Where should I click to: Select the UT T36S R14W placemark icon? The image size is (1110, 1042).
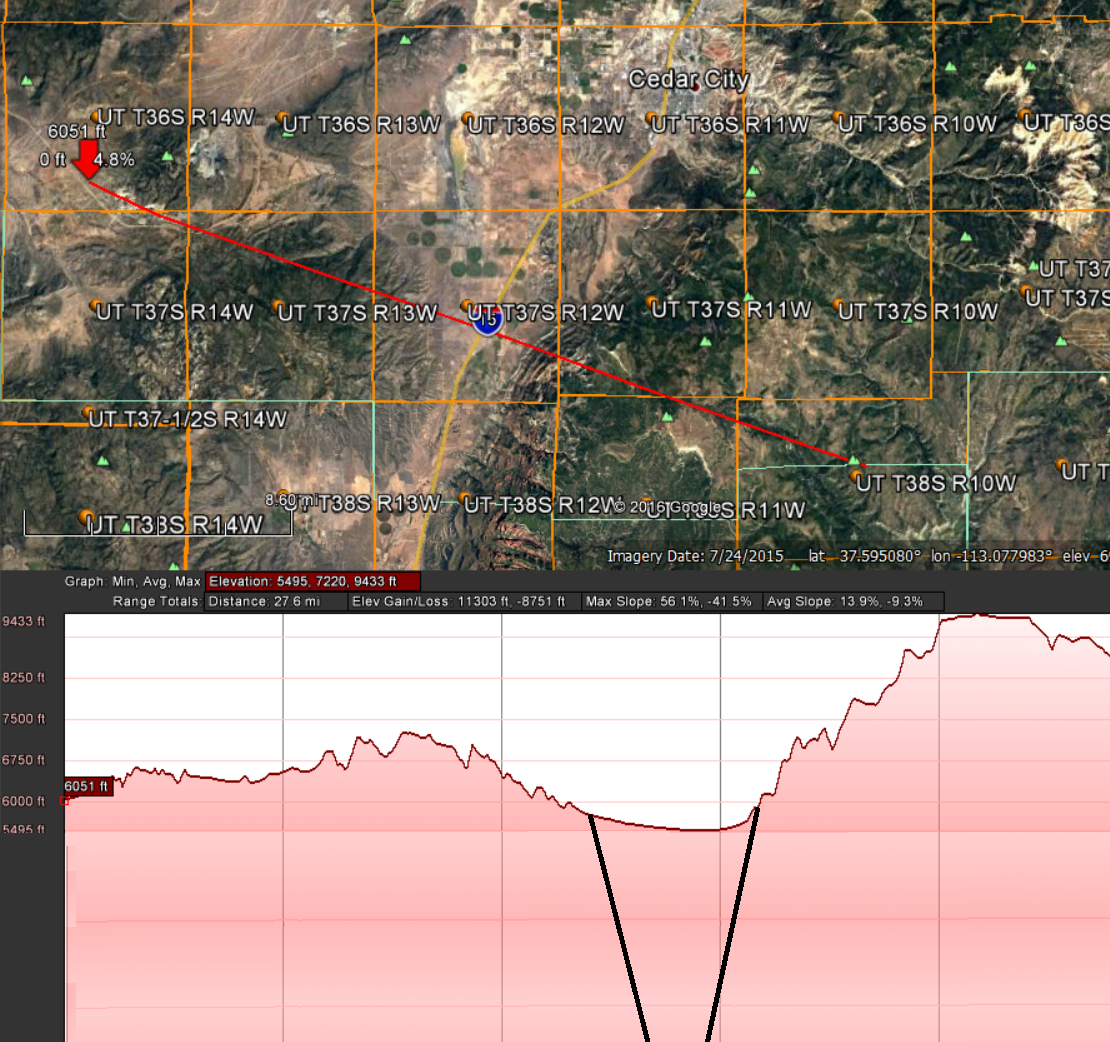pos(97,117)
